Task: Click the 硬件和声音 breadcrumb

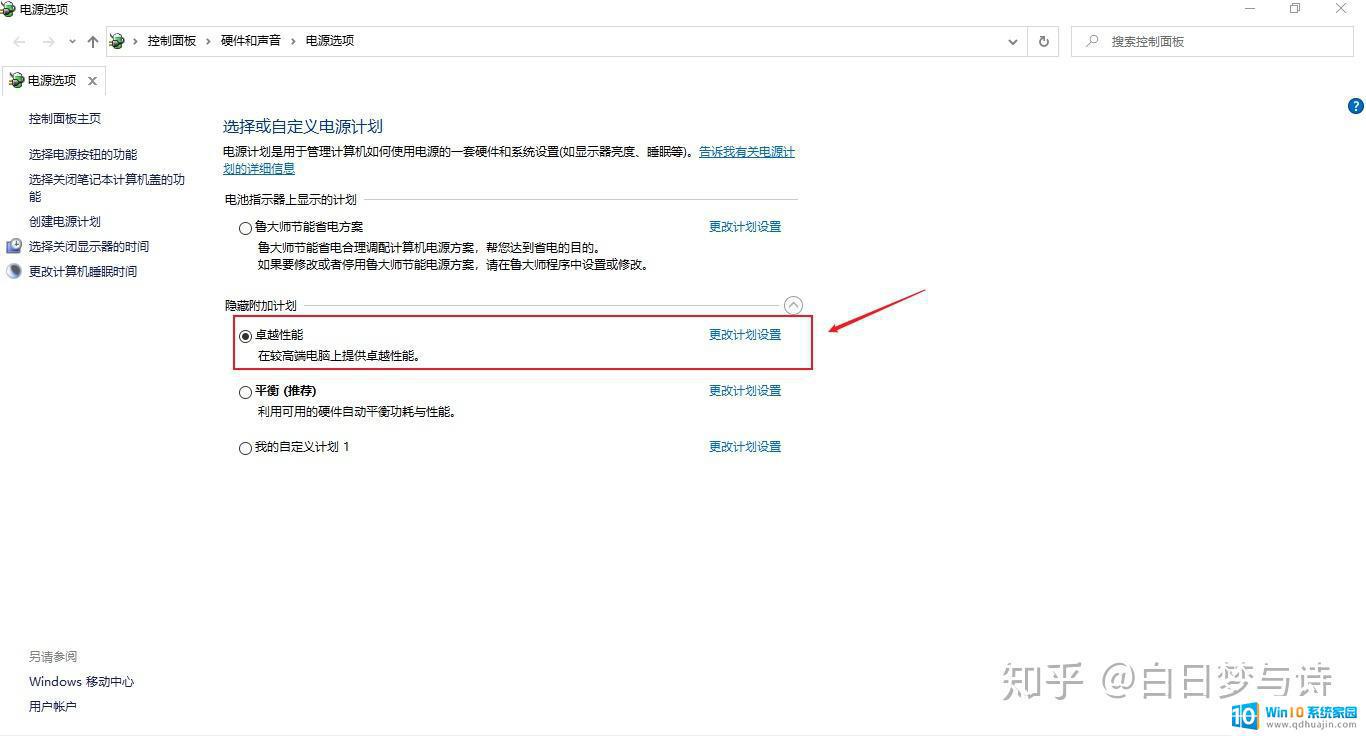Action: click(x=251, y=41)
